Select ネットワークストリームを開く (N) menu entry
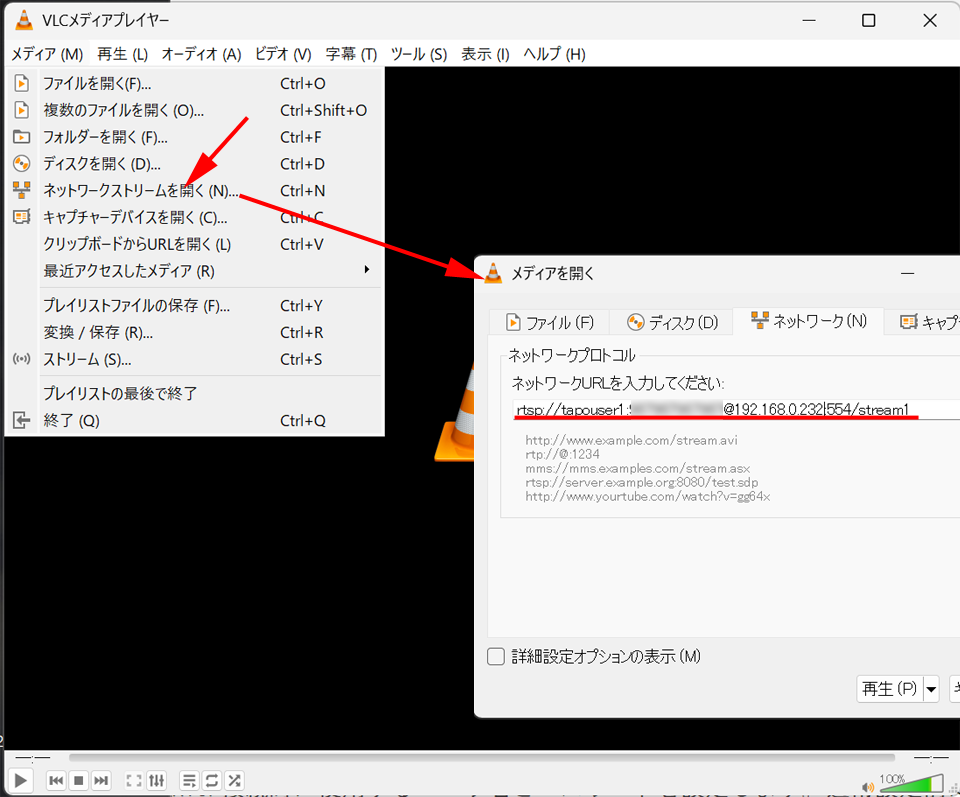Image resolution: width=960 pixels, height=797 pixels. pos(140,191)
